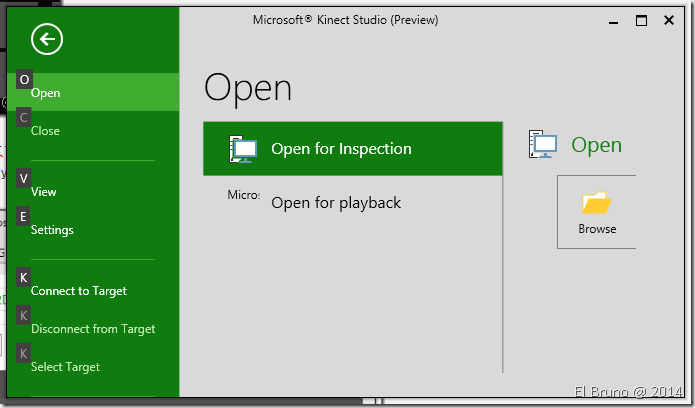Click the "E" key tip badge above Settings

24,216
